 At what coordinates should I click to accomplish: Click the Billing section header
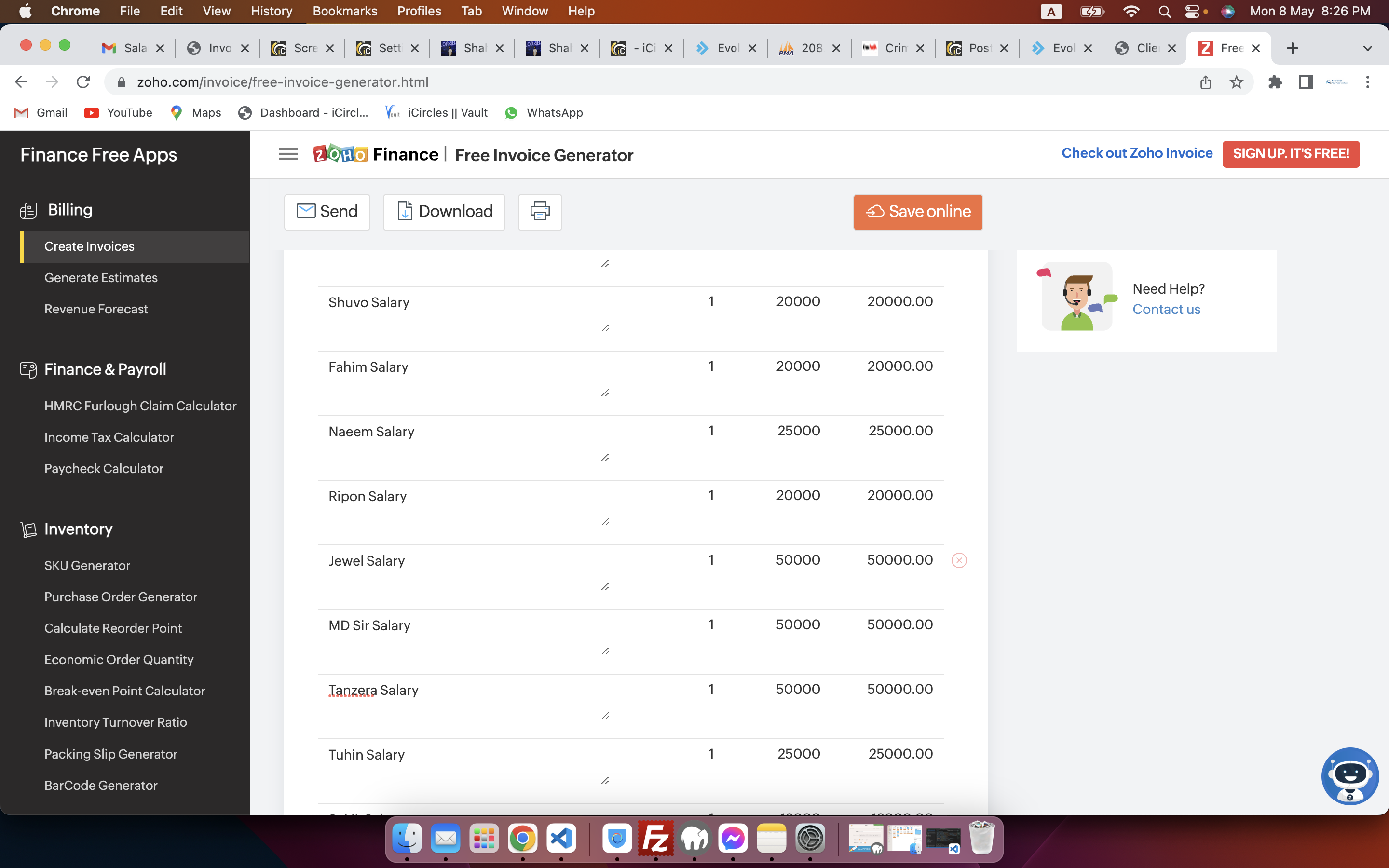point(70,210)
